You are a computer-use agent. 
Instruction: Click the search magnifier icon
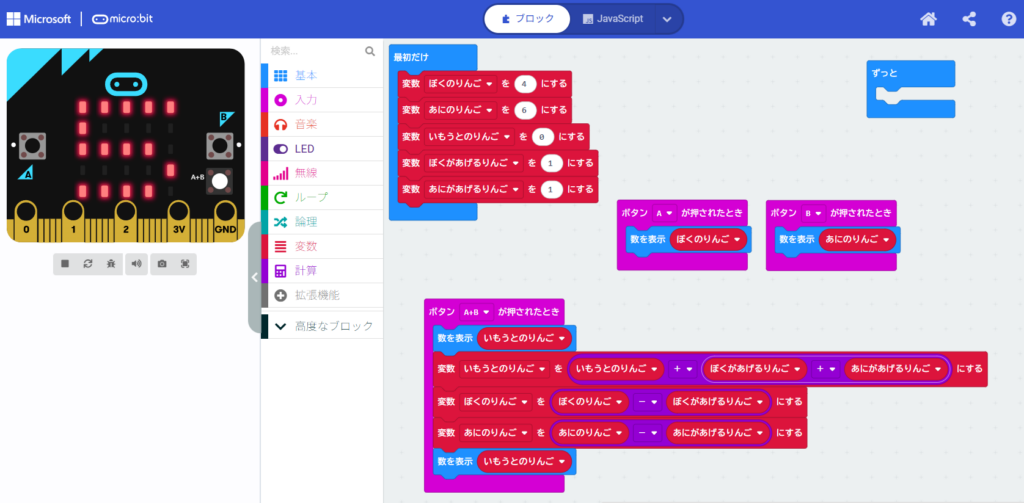370,51
